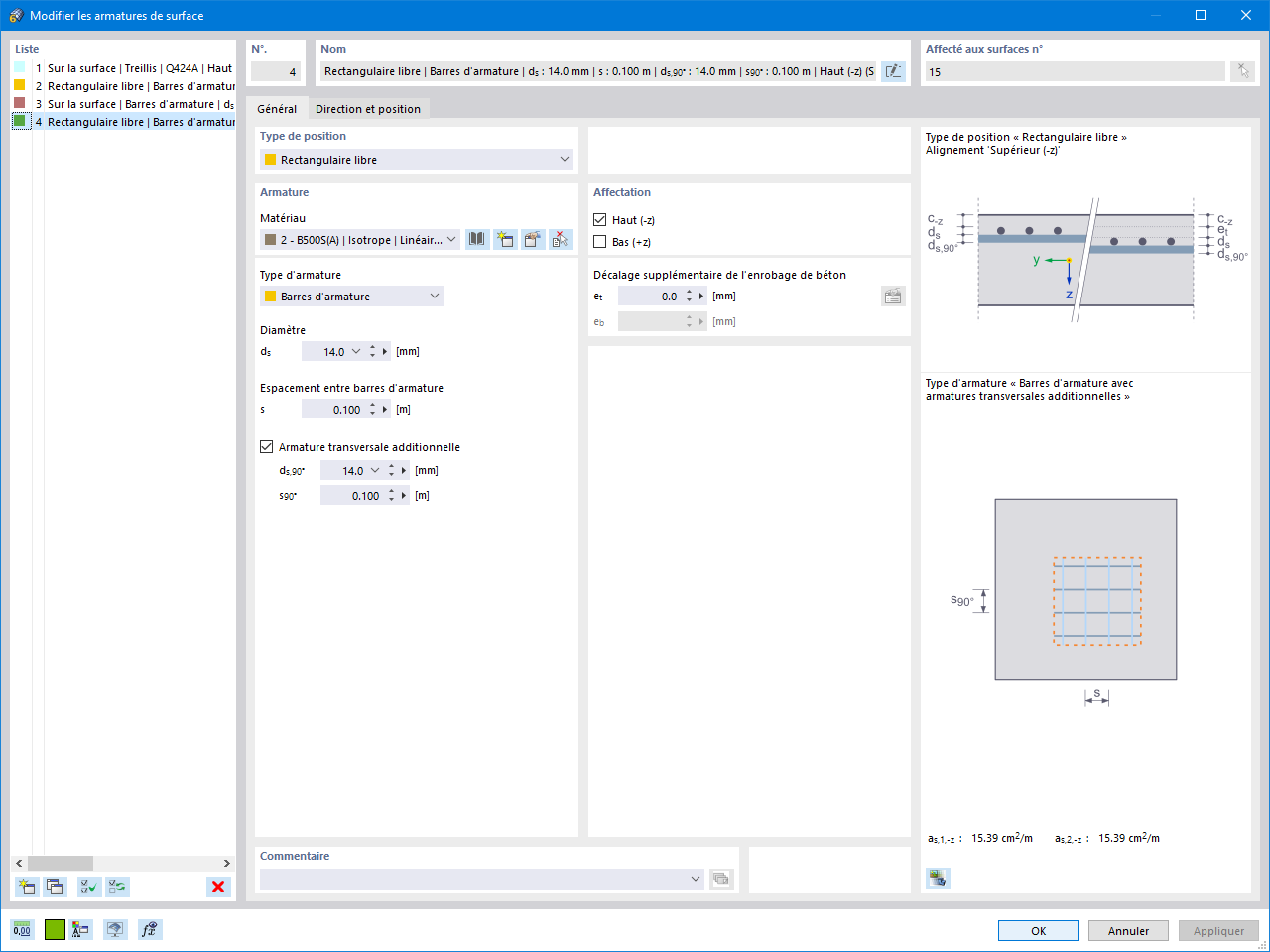Expand the Commentaire dropdown
The width and height of the screenshot is (1270, 952).
[x=696, y=879]
